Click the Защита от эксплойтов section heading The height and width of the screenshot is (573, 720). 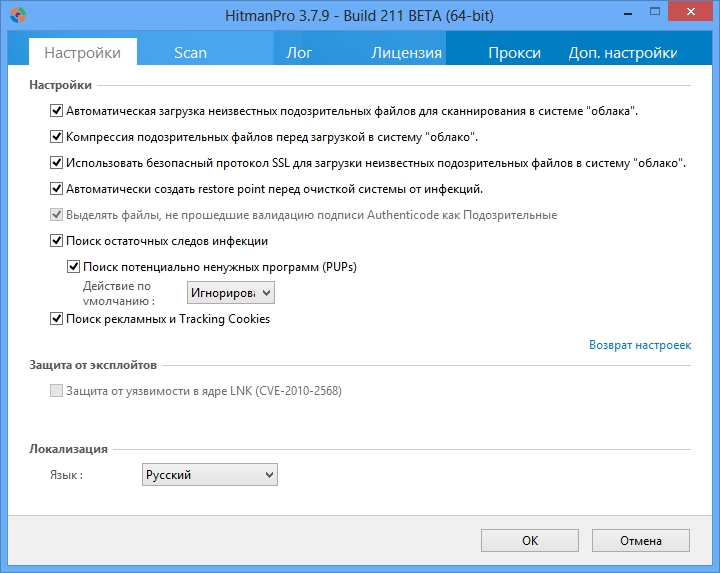[x=93, y=365]
